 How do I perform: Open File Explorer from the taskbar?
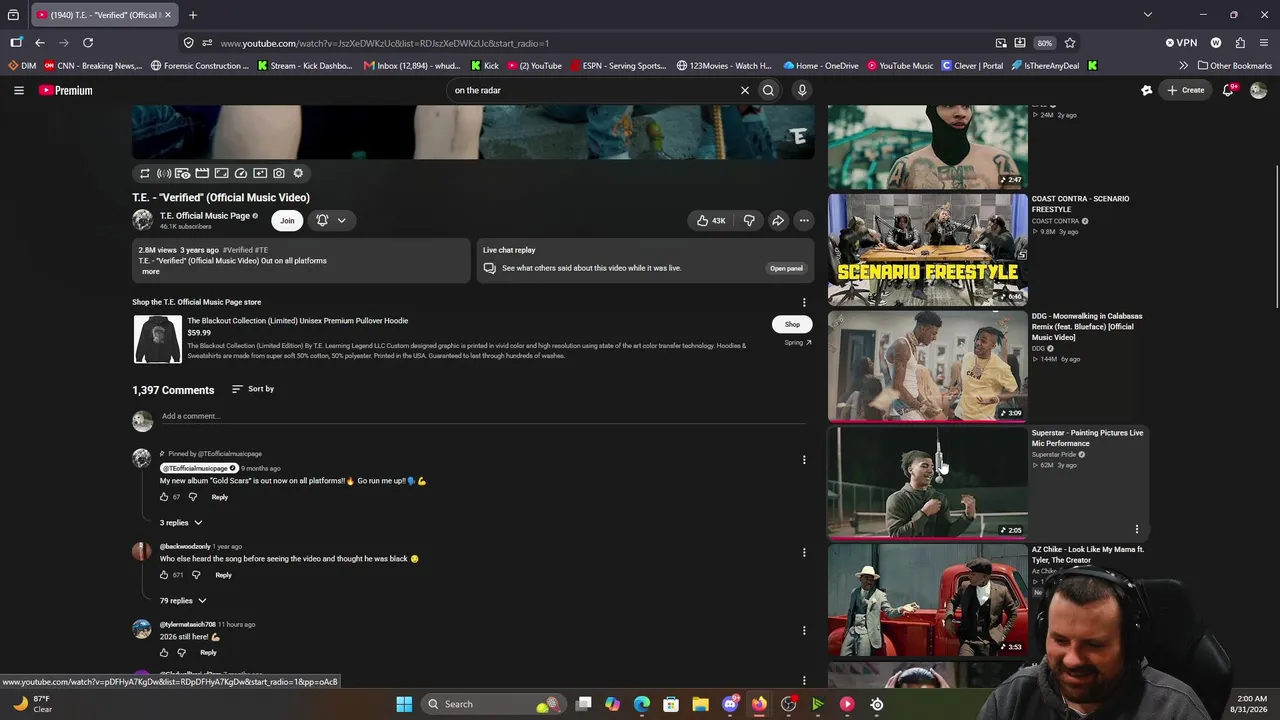coord(700,704)
